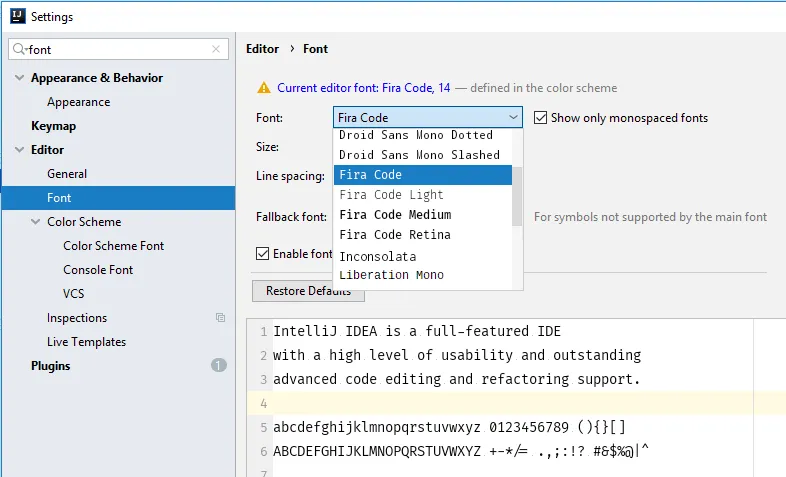
Task: Select Droid Sans Mono Dotted font
Action: [x=423, y=135]
